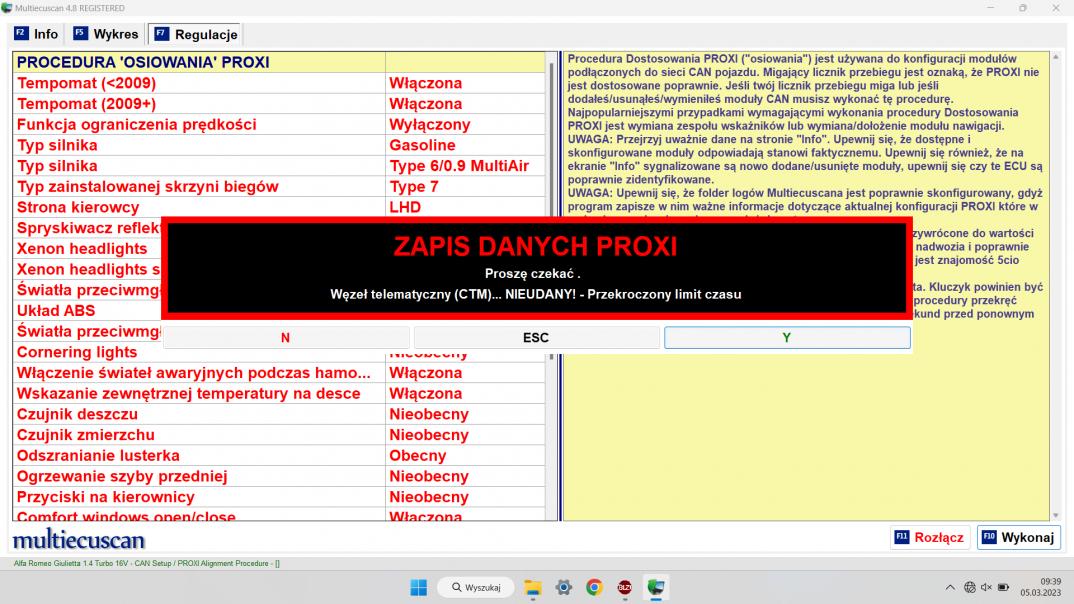1074x604 pixels.
Task: Click the Multiecuscan title bar app icon
Action: tap(7, 8)
